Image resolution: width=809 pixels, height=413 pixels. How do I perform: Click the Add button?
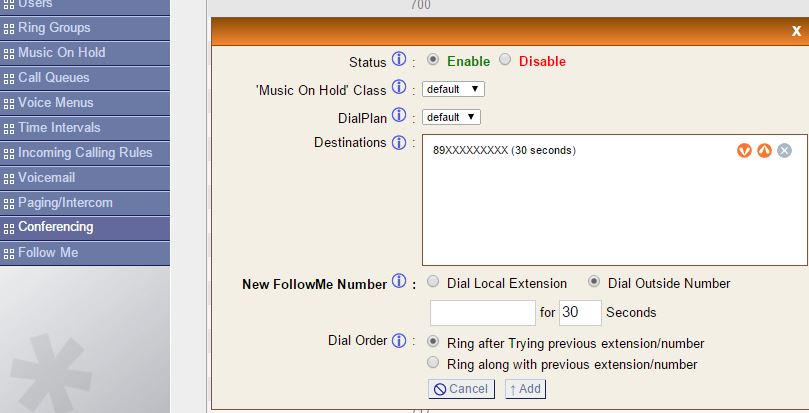pyautogui.click(x=525, y=388)
